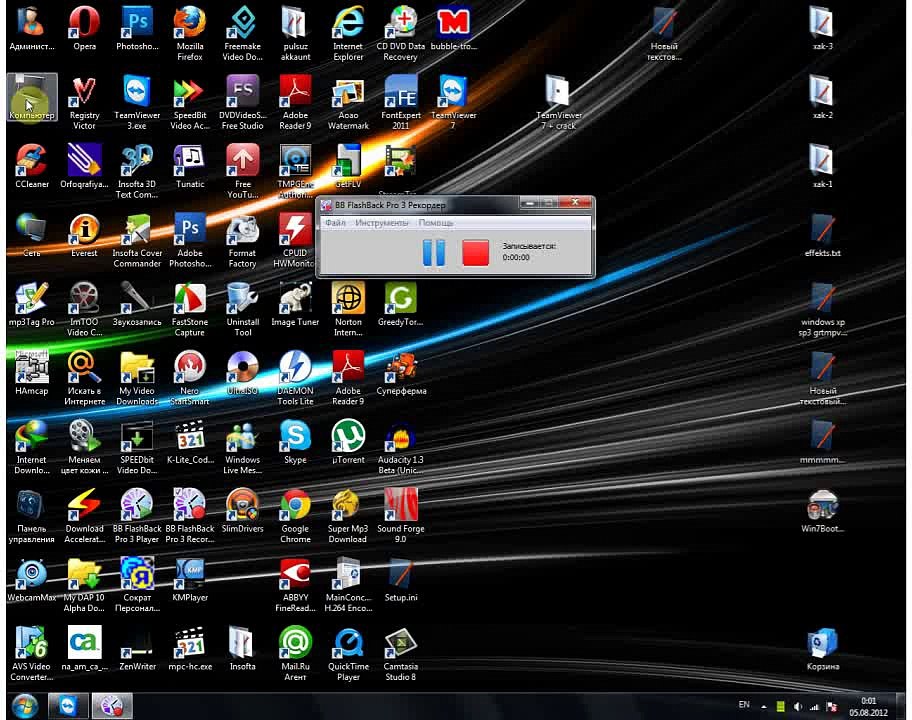Select the Звукозапись microphone icon
Screen dimensions: 912x720
137,304
